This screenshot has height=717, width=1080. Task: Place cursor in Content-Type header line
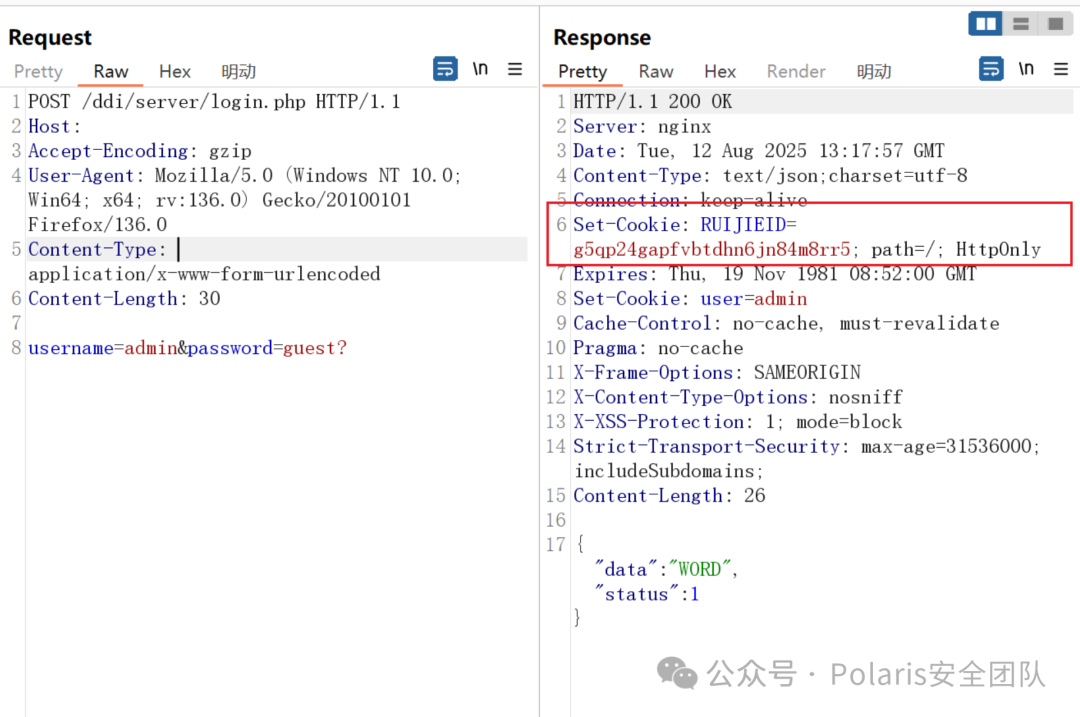click(x=277, y=249)
